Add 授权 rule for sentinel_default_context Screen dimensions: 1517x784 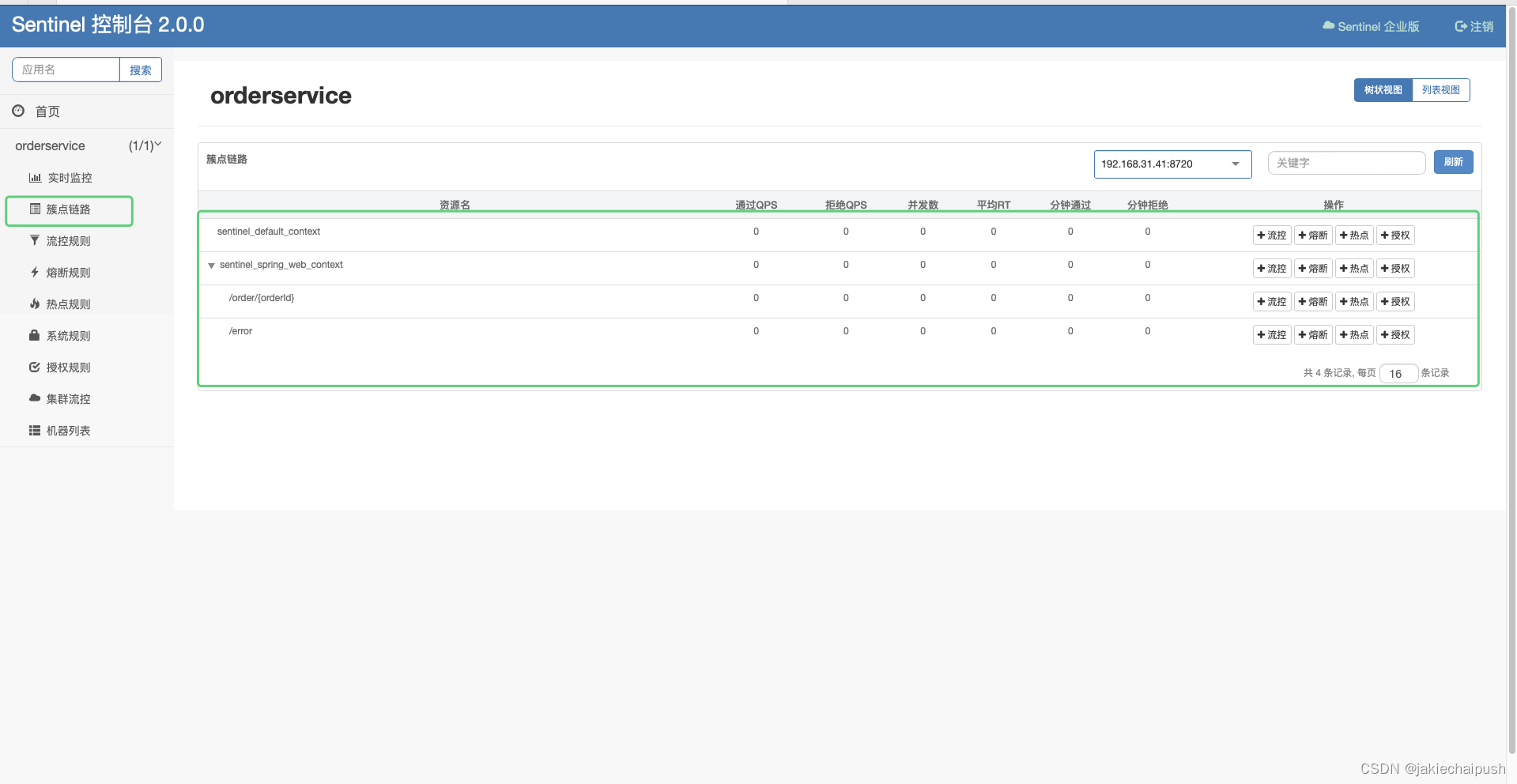point(1395,236)
